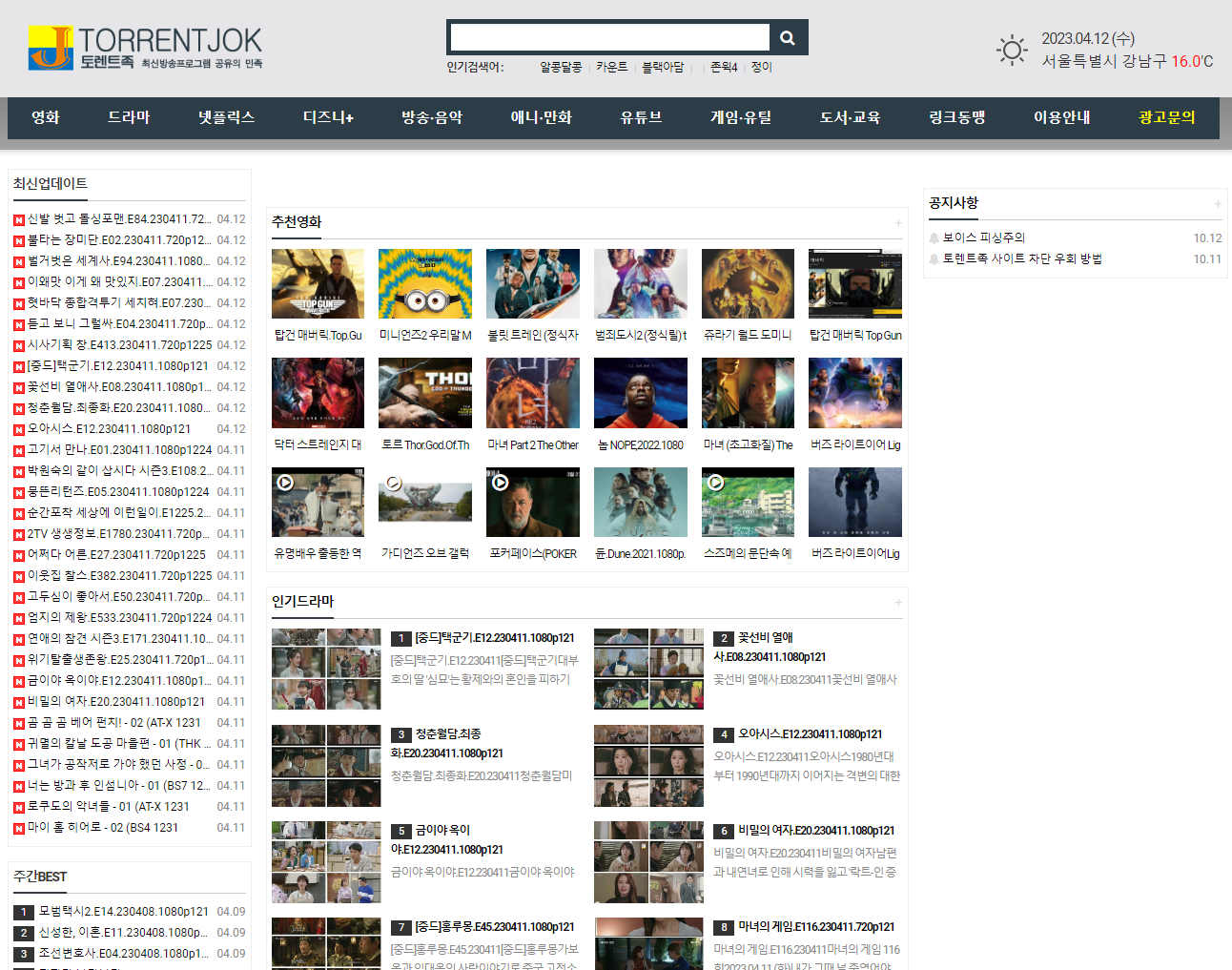Open notice 토렌트족 사이트 차단 우회 방법
Screen dimensions: 1232x970
[1022, 258]
